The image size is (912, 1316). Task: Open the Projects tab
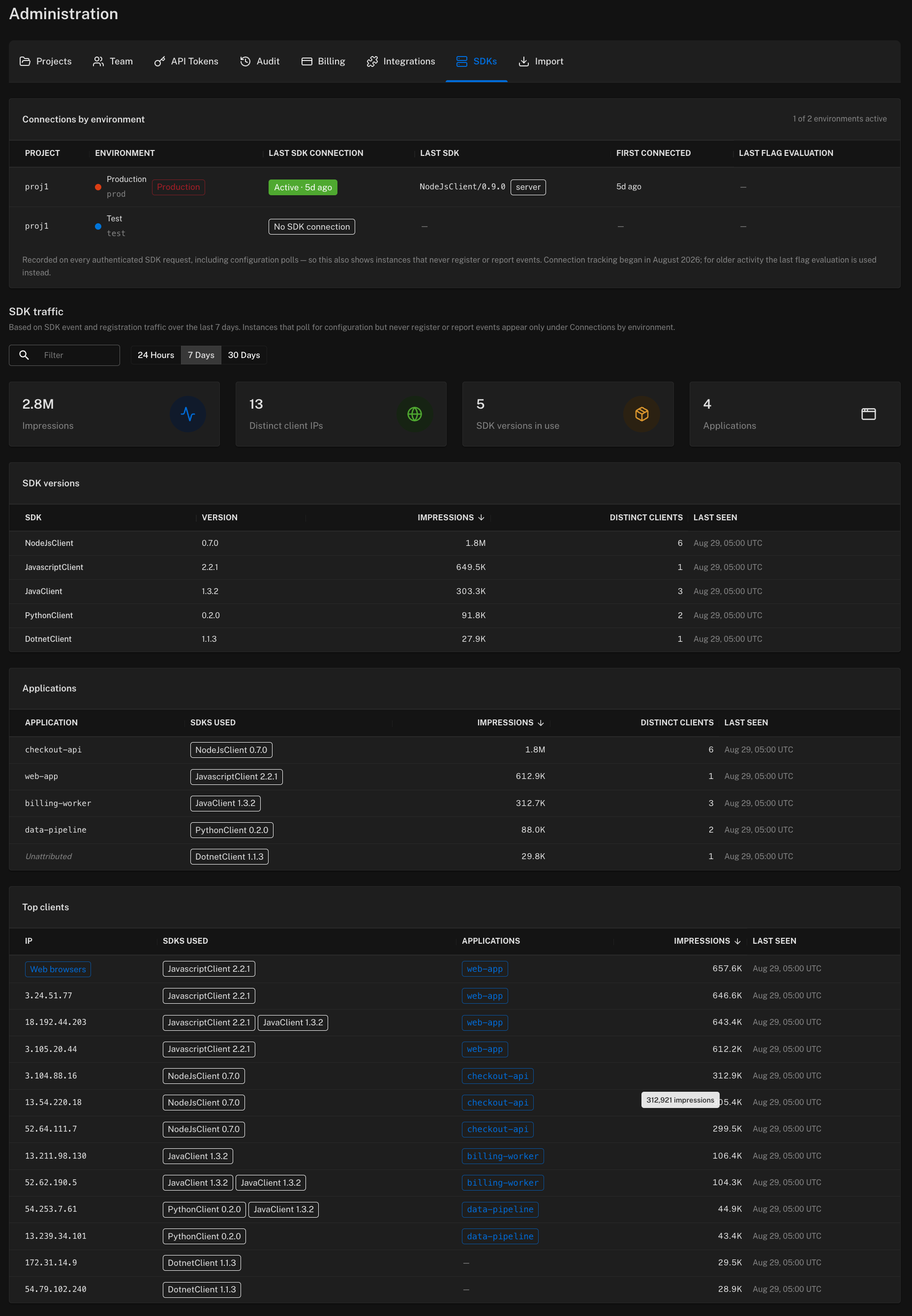[46, 61]
